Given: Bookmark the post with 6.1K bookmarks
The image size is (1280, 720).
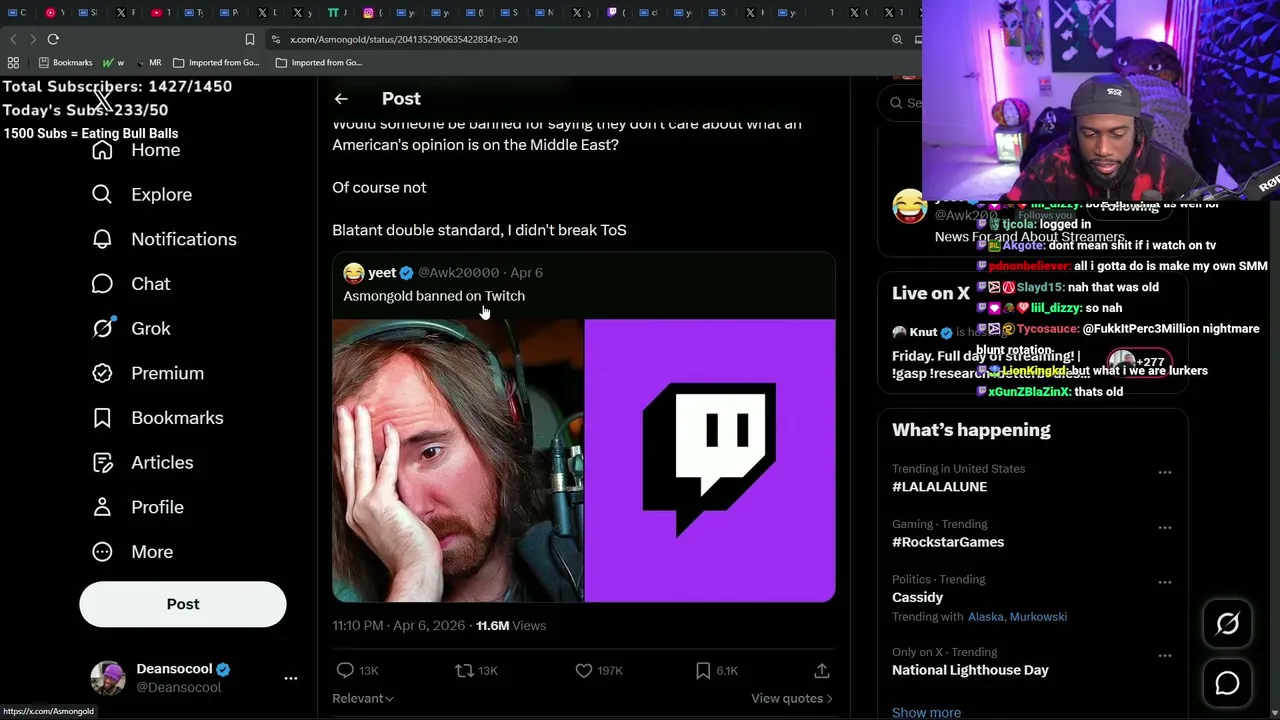Looking at the screenshot, I should click(716, 670).
